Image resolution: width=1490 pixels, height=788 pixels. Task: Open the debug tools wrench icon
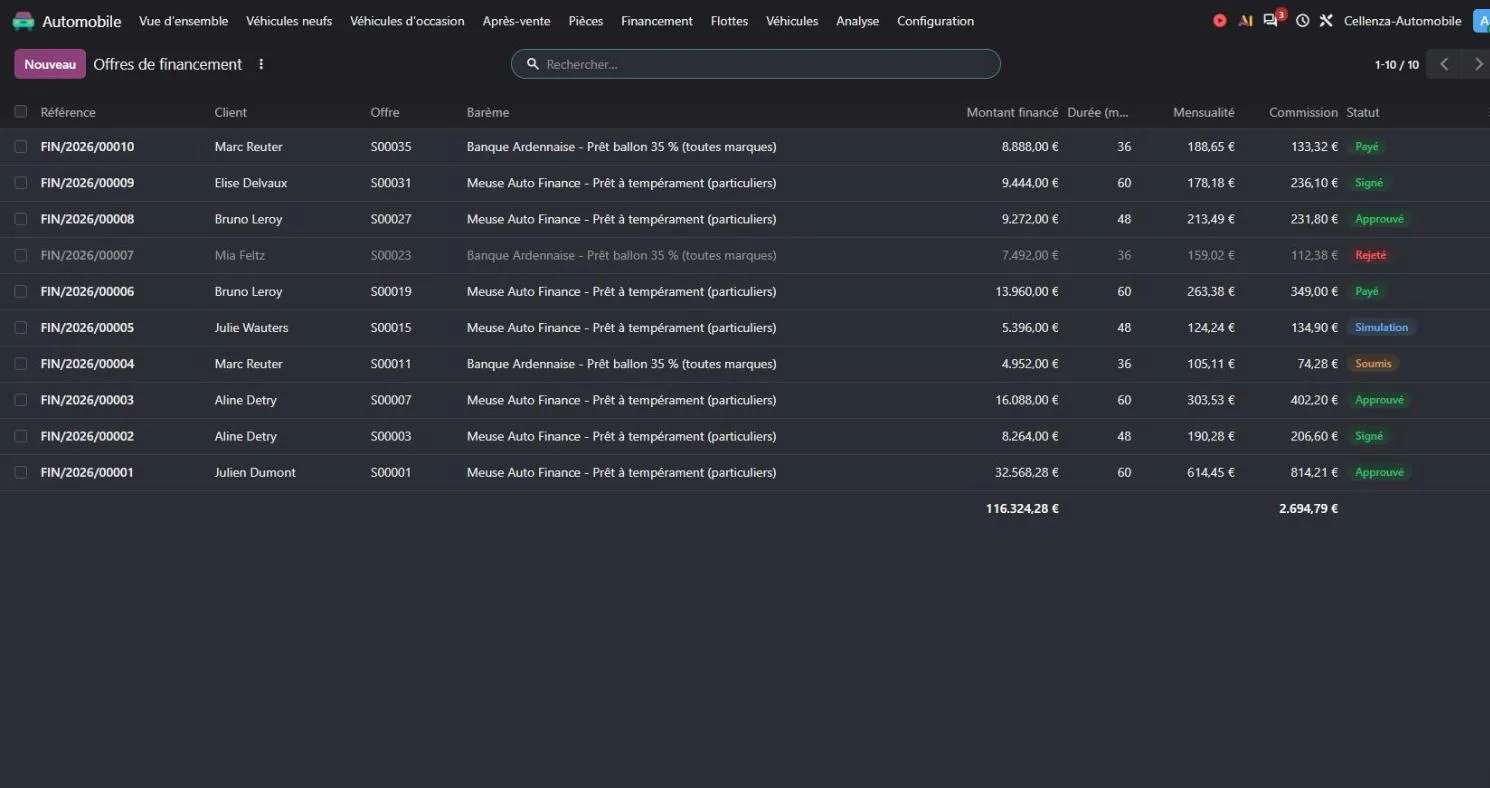tap(1326, 21)
